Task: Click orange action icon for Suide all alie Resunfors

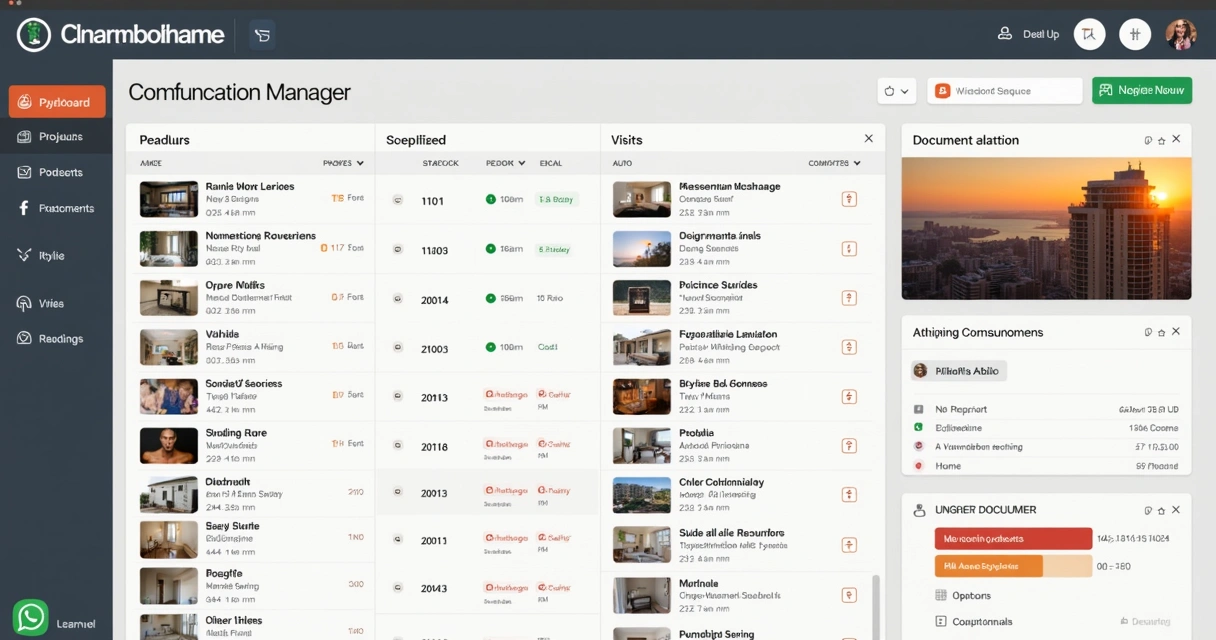Action: [849, 545]
